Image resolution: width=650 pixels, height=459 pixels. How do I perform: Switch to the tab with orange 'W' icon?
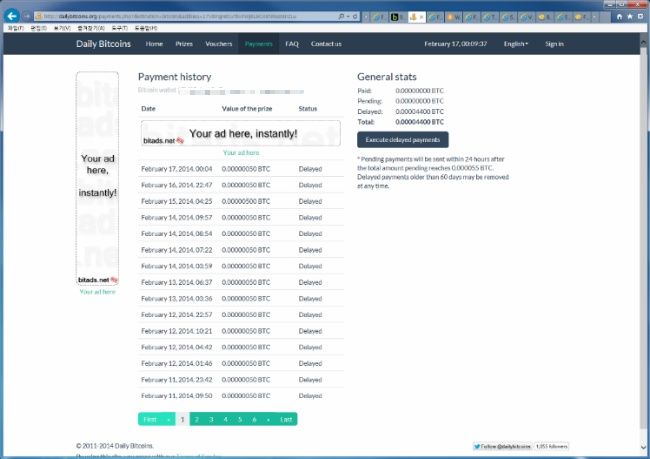coord(454,17)
